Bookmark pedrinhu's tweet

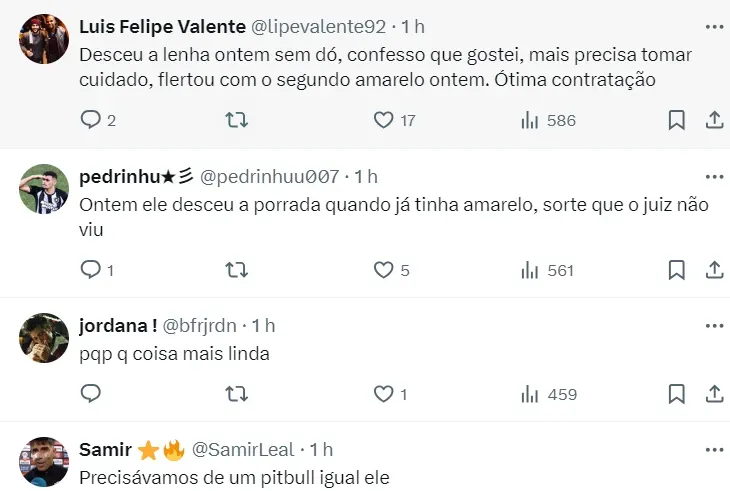tap(676, 269)
